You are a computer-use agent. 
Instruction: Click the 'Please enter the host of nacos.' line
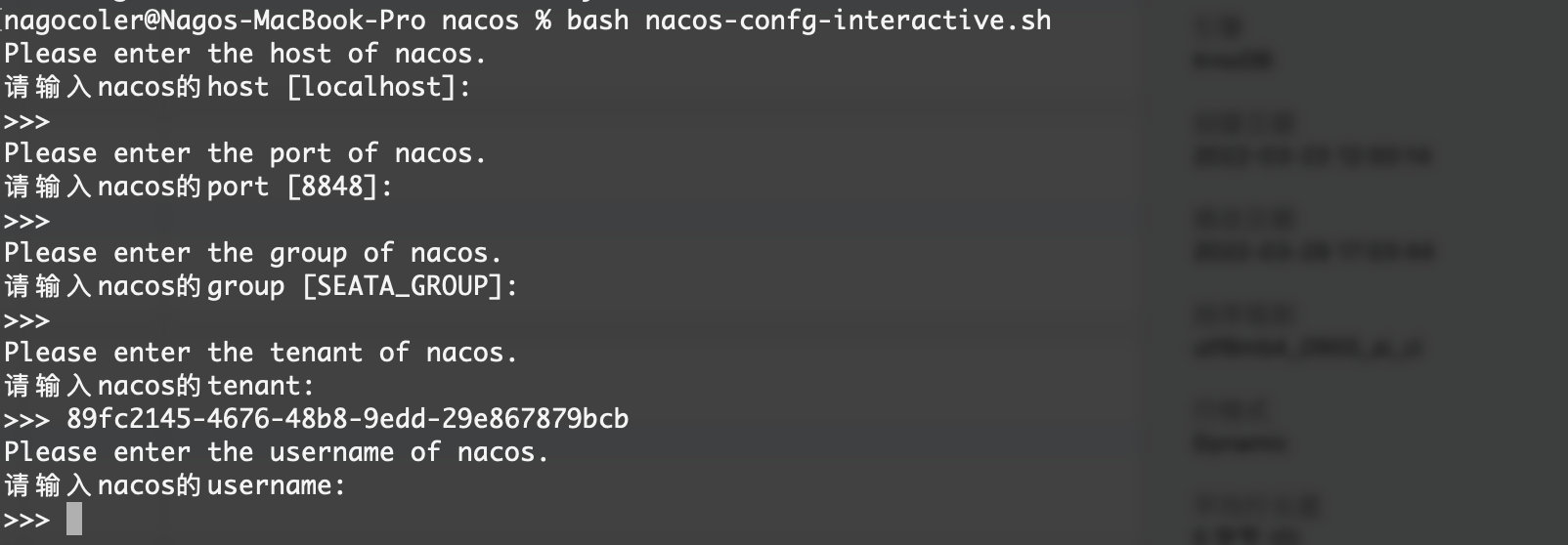coord(244,53)
